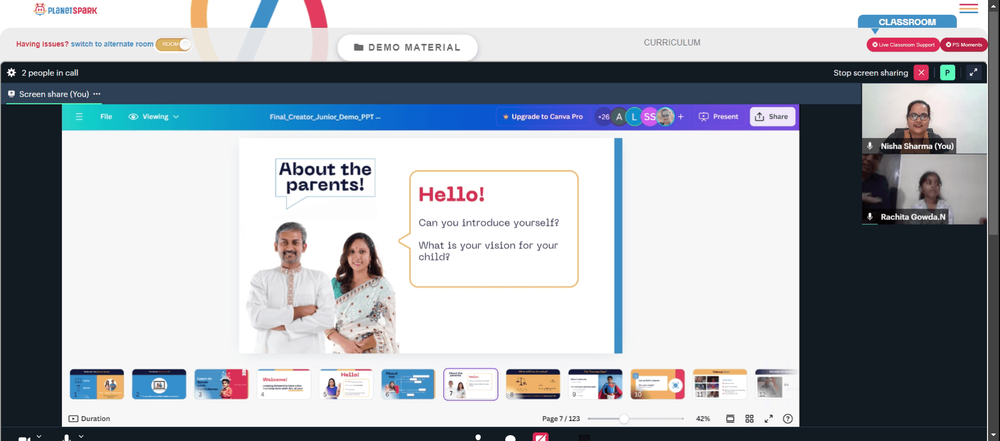Click the Page 7 / 123 indicator
This screenshot has height=441, width=1000.
tap(561, 419)
